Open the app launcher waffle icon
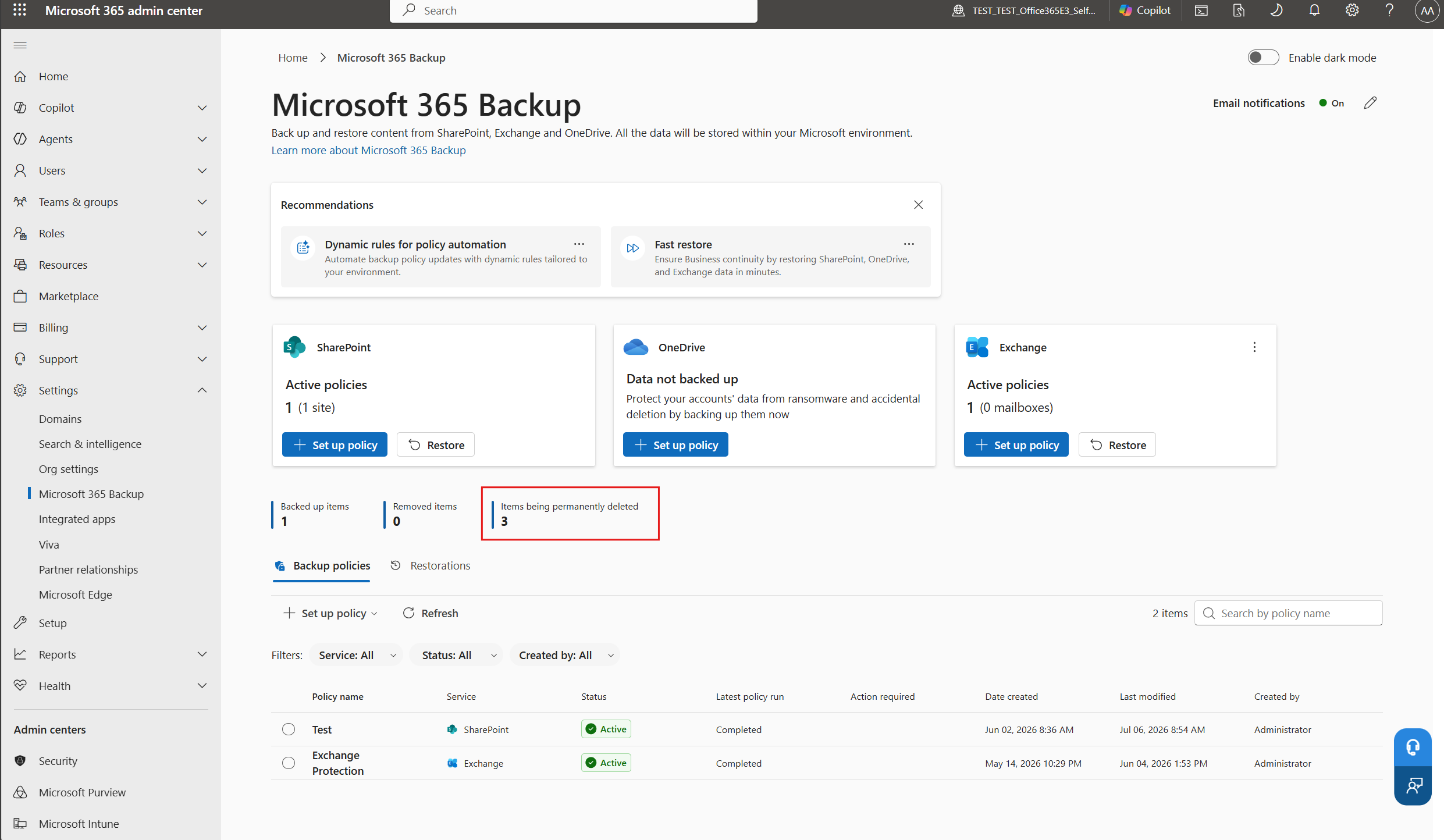 pyautogui.click(x=20, y=10)
